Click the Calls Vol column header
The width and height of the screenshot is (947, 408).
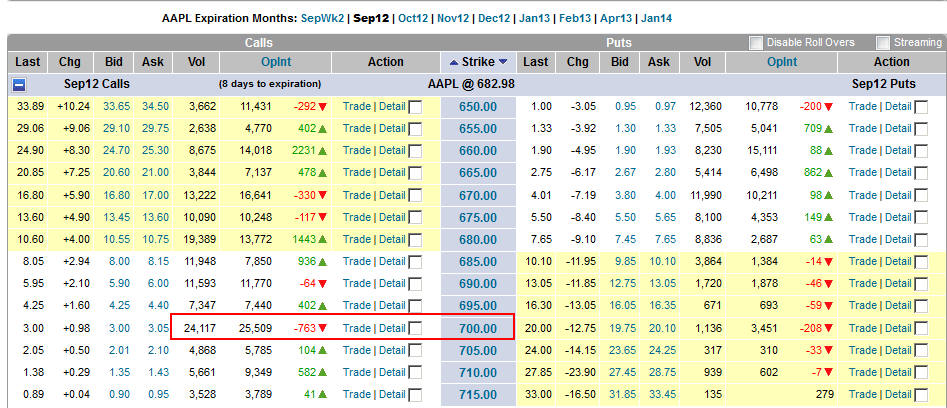pos(196,62)
